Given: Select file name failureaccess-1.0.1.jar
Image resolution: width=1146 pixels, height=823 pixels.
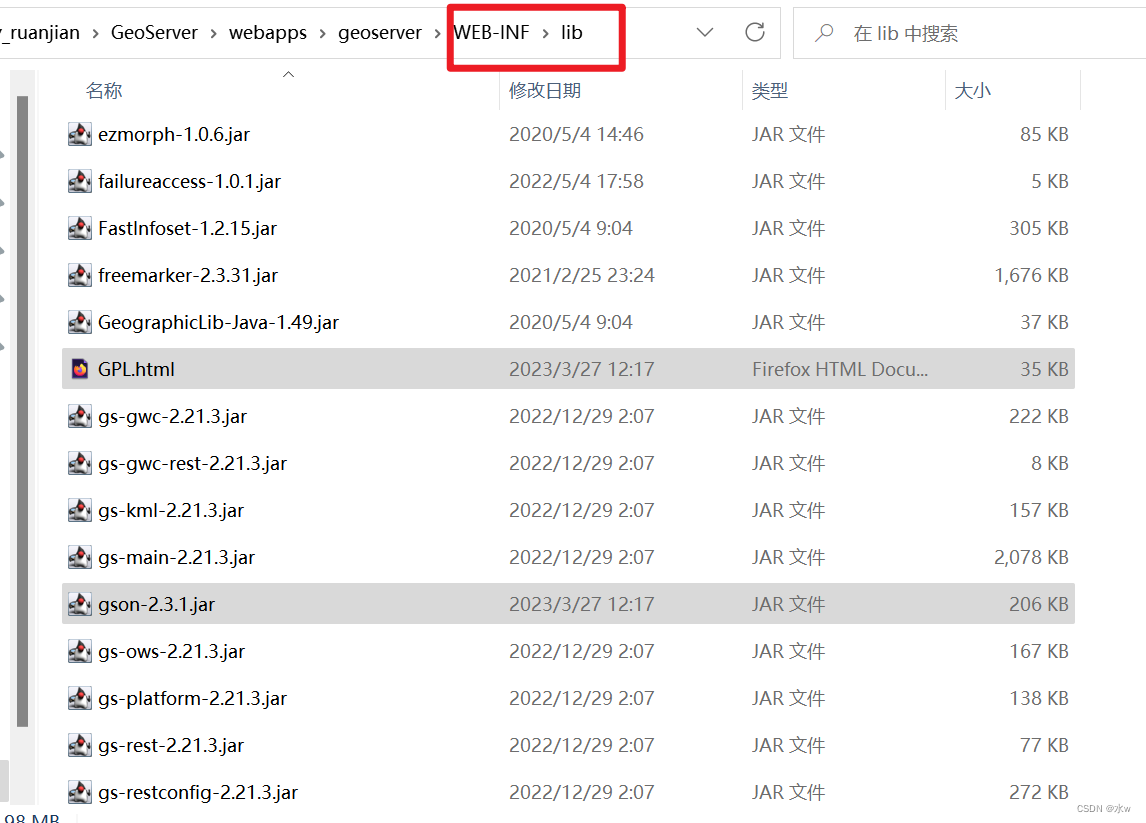Looking at the screenshot, I should (189, 181).
